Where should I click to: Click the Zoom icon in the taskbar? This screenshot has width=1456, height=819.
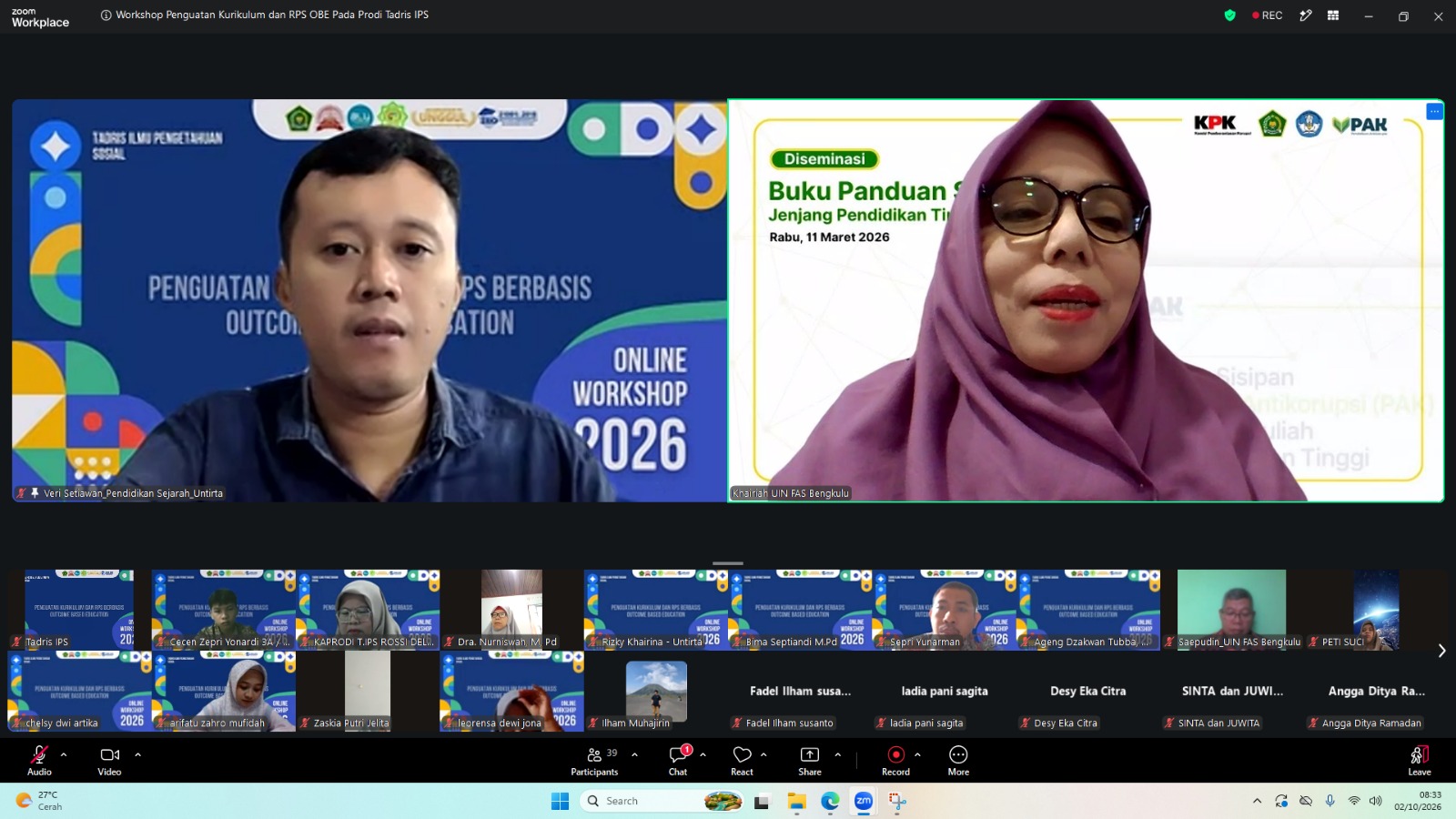864,801
